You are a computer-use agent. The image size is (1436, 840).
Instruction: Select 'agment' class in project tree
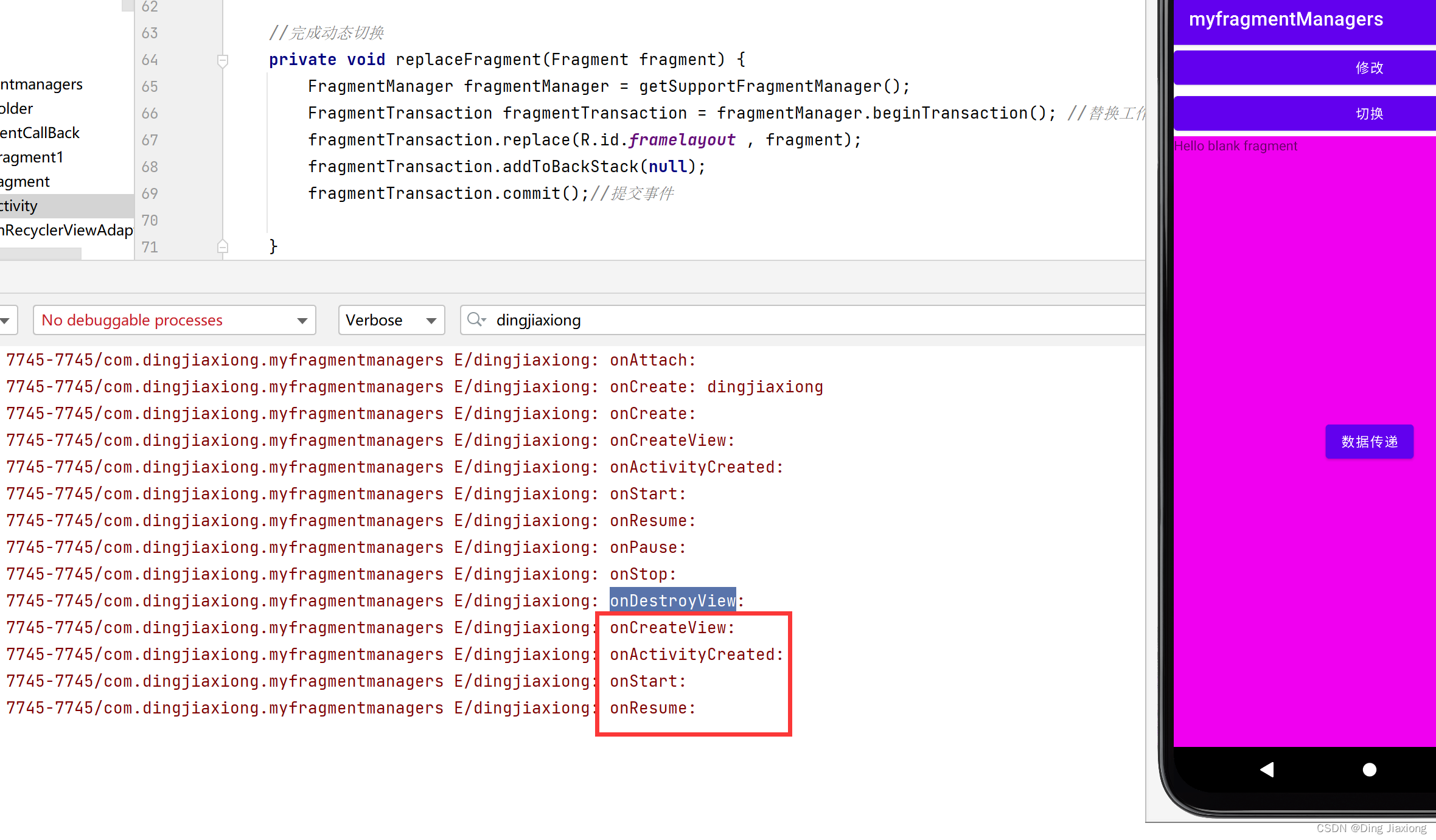coord(25,182)
